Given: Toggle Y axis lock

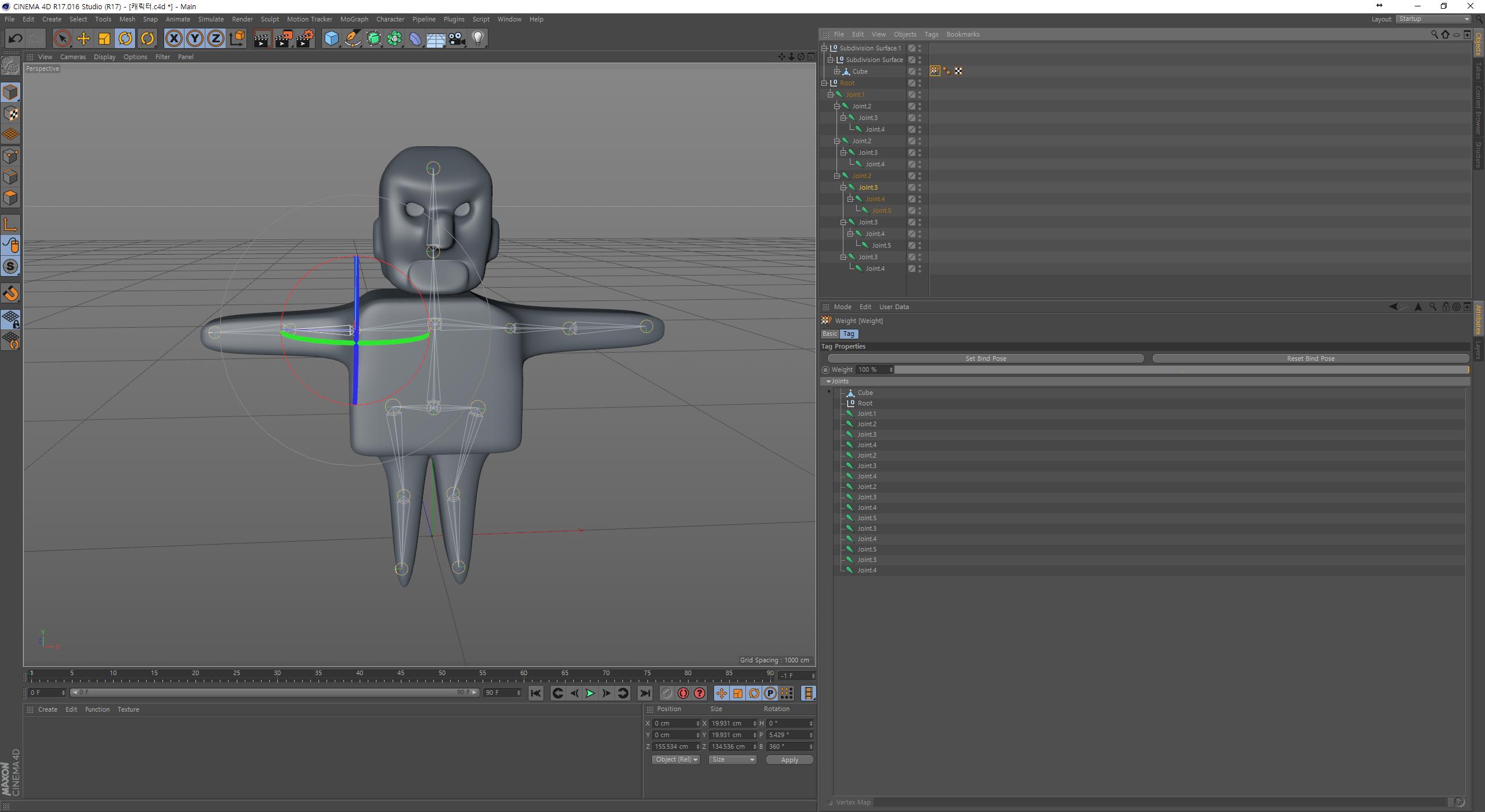Looking at the screenshot, I should (x=195, y=39).
